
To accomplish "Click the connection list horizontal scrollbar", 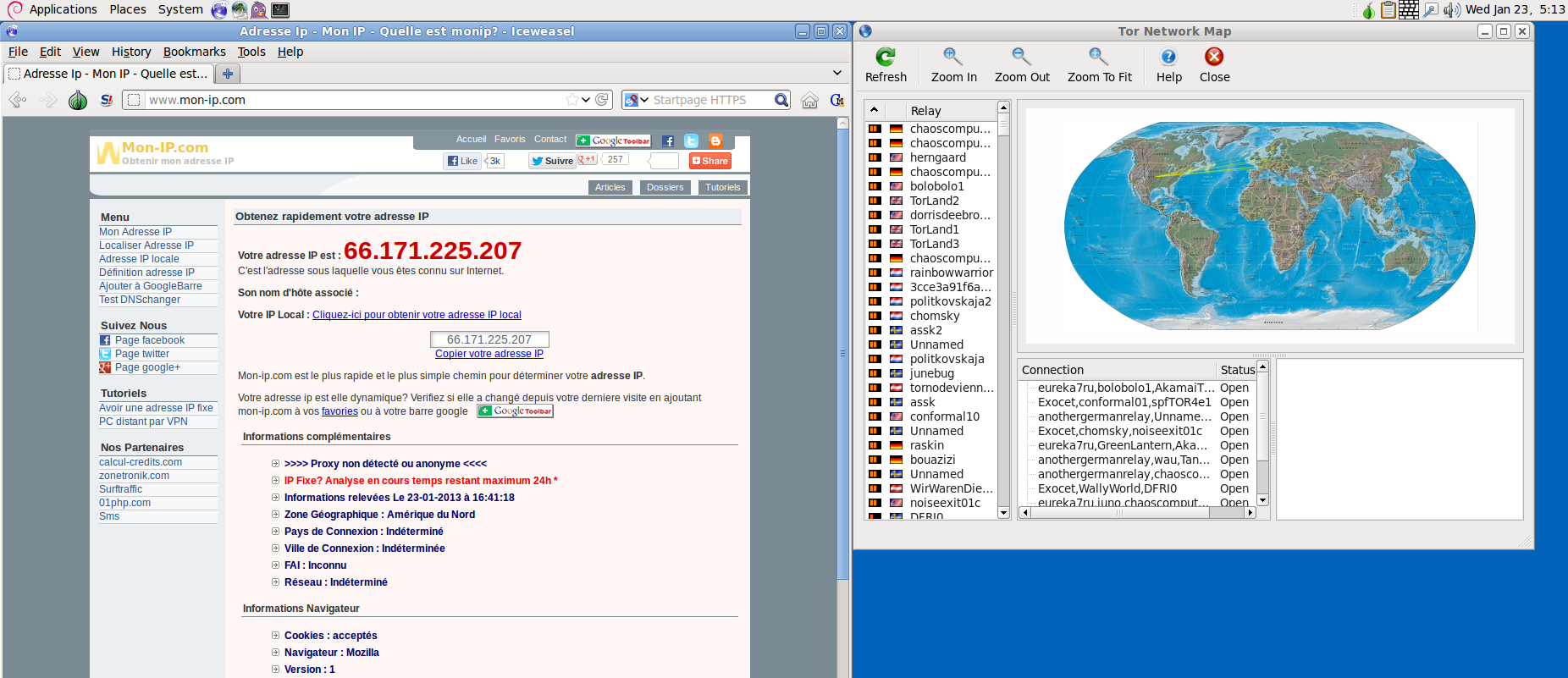I will (1137, 513).
